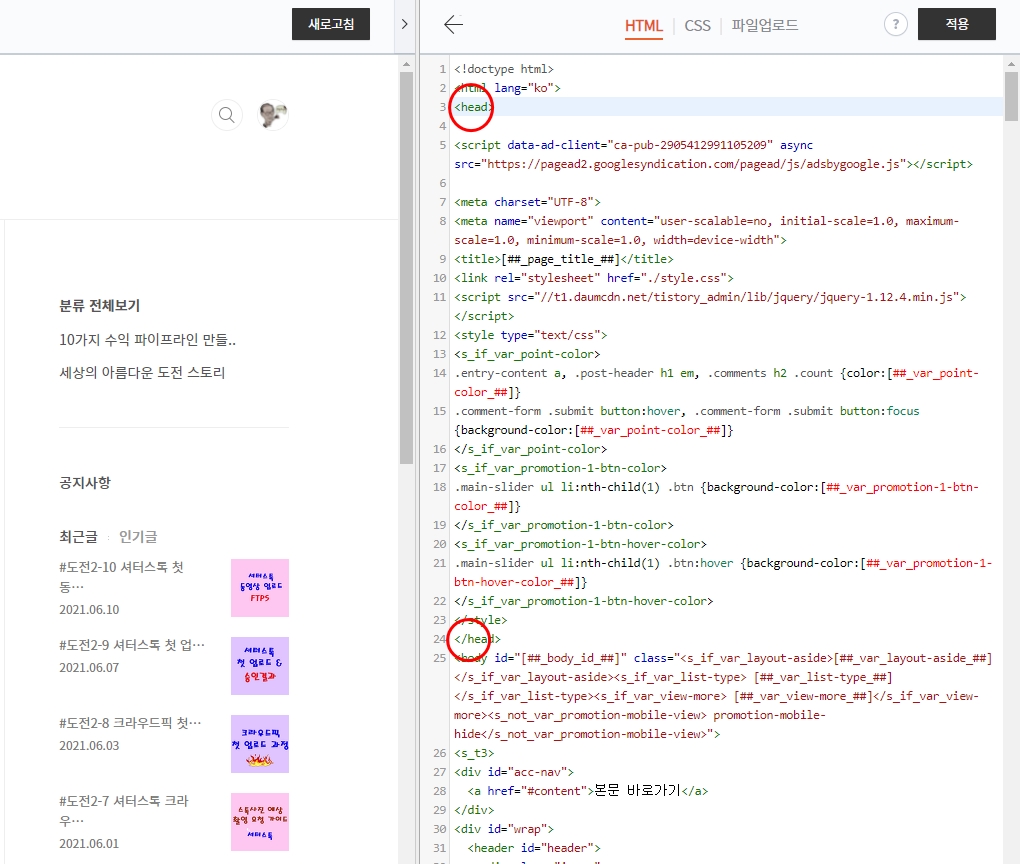Image resolution: width=1020 pixels, height=864 pixels.
Task: Click the </s_if_var_point-color> closing line
Action: [530, 449]
